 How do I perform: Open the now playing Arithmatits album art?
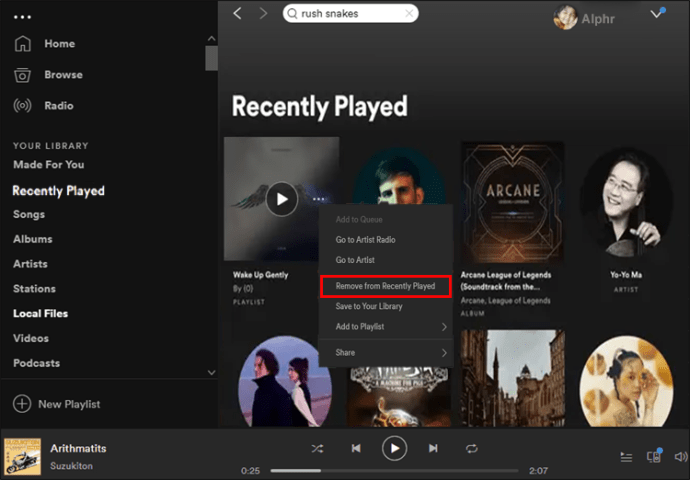coord(22,457)
